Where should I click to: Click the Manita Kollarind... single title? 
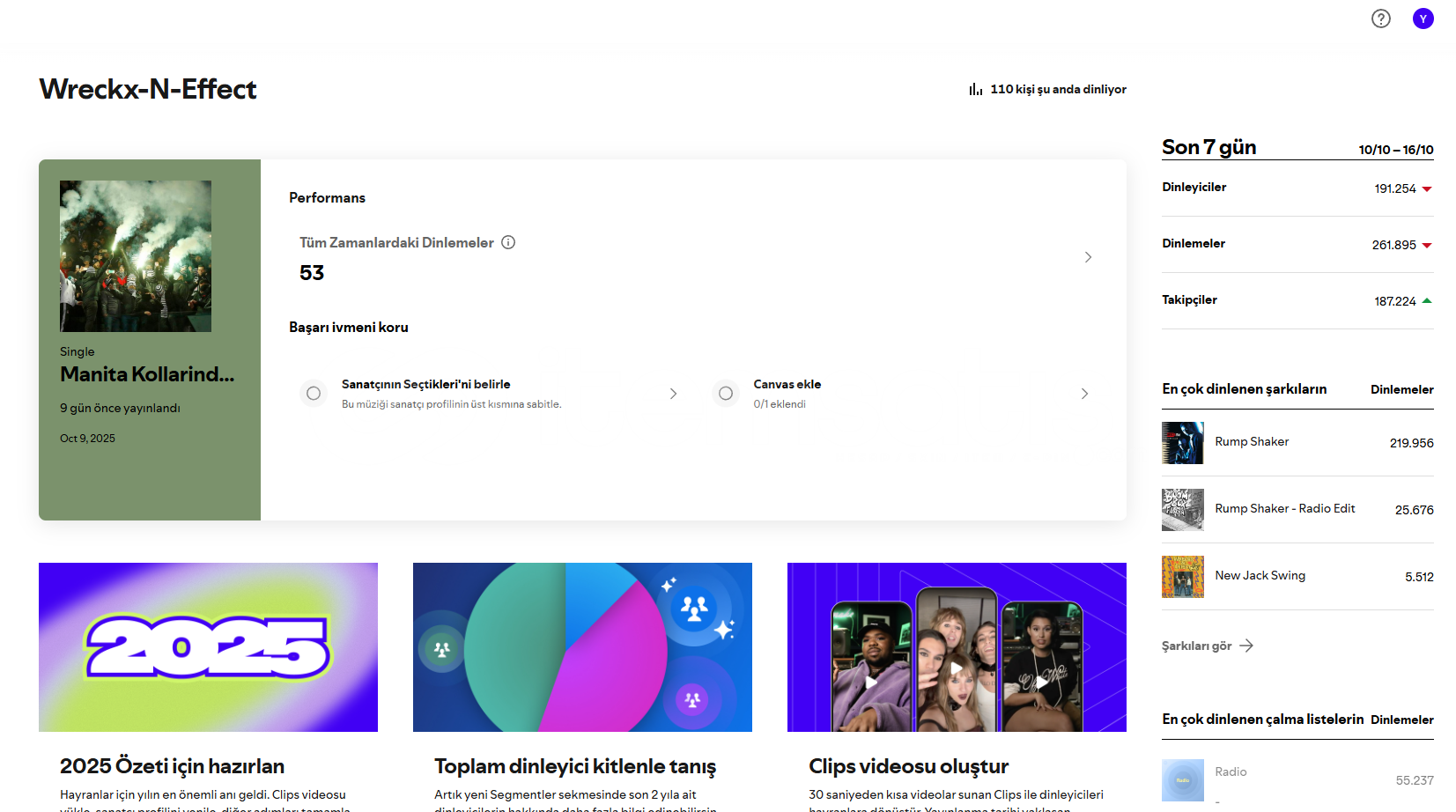pos(147,374)
